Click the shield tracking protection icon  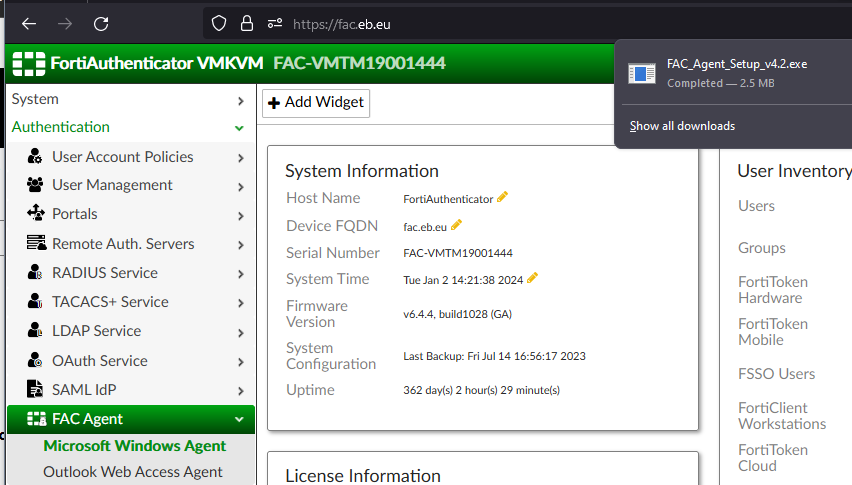219,23
